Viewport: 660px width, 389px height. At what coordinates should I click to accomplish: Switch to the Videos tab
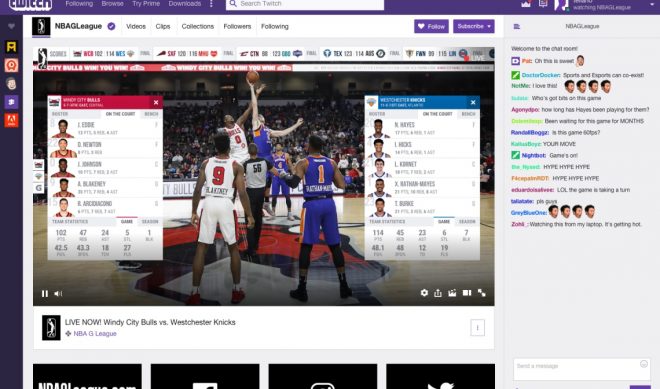click(136, 26)
